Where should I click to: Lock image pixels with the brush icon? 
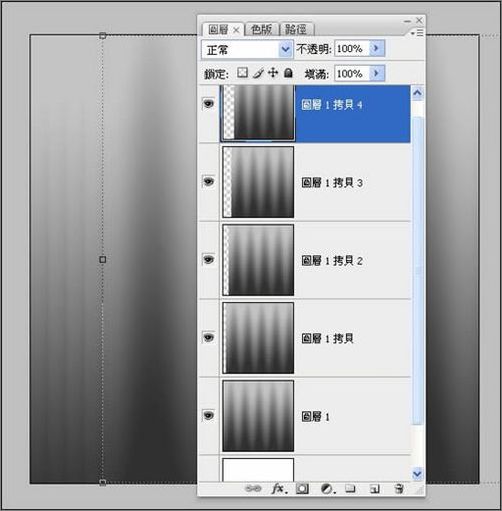pos(258,73)
